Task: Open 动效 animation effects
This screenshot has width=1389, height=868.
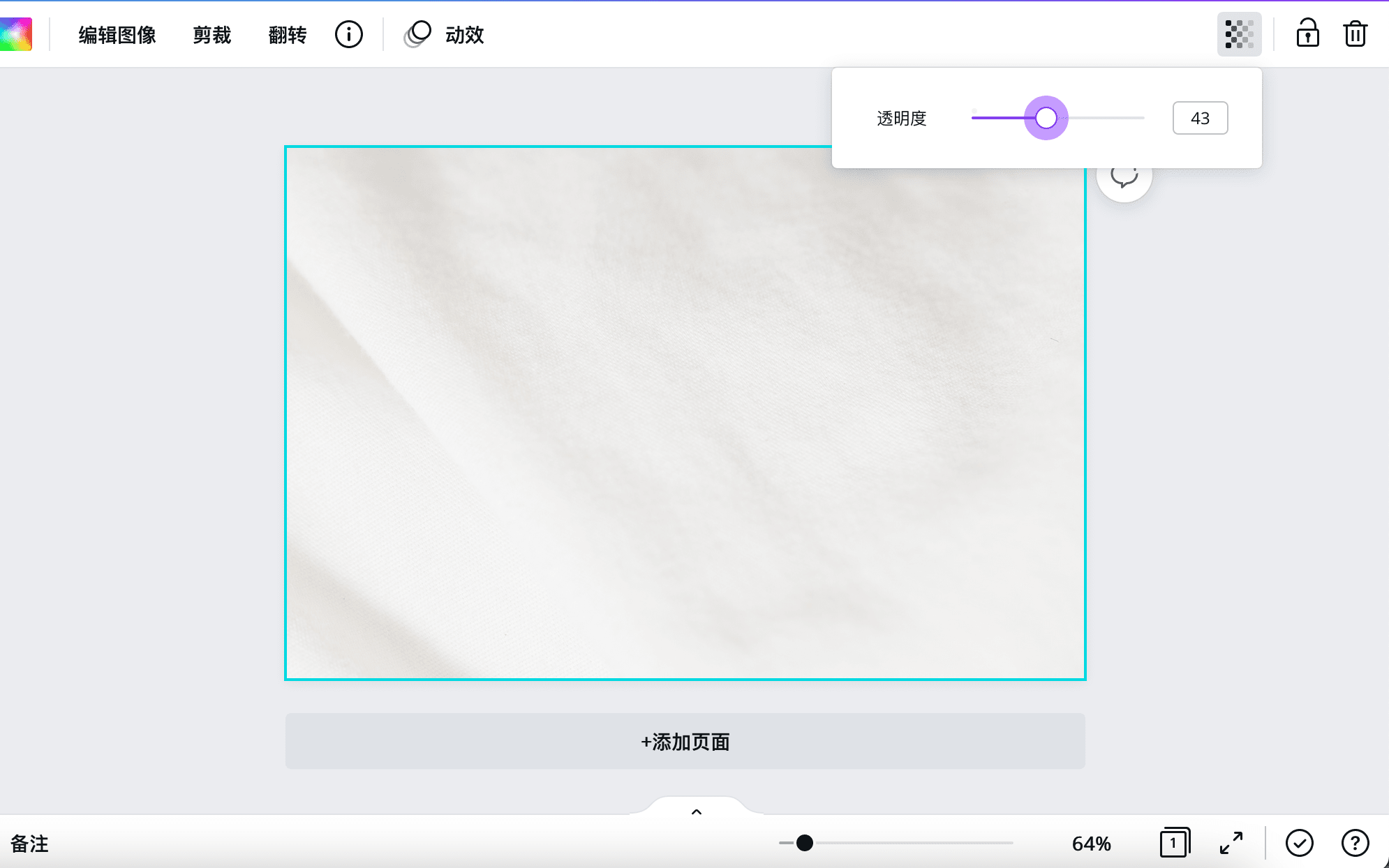Action: (x=444, y=34)
